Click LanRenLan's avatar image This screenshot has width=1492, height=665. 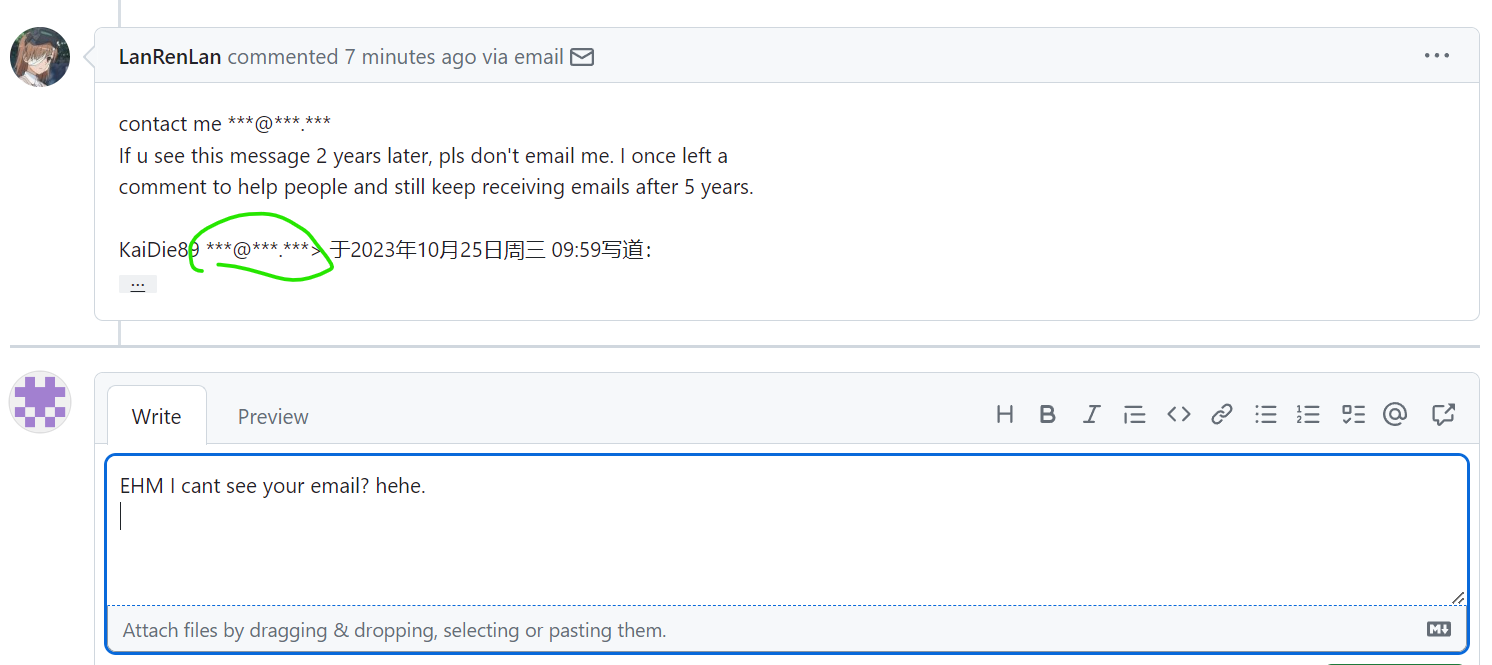tap(39, 56)
